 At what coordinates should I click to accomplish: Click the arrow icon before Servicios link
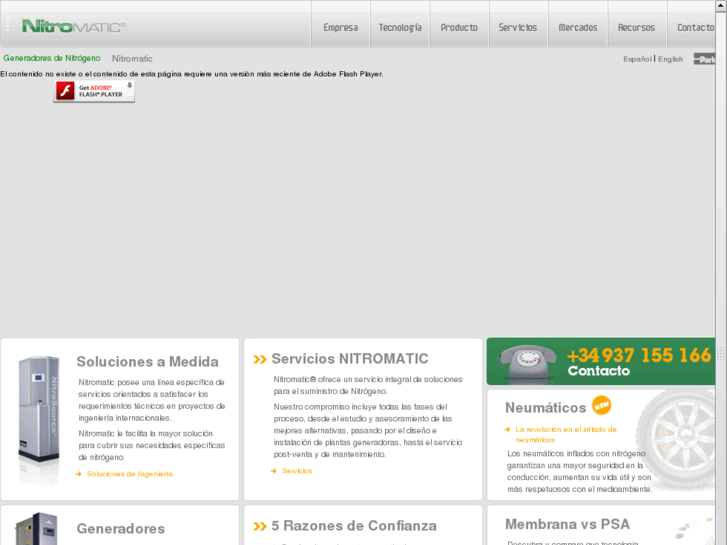click(274, 471)
